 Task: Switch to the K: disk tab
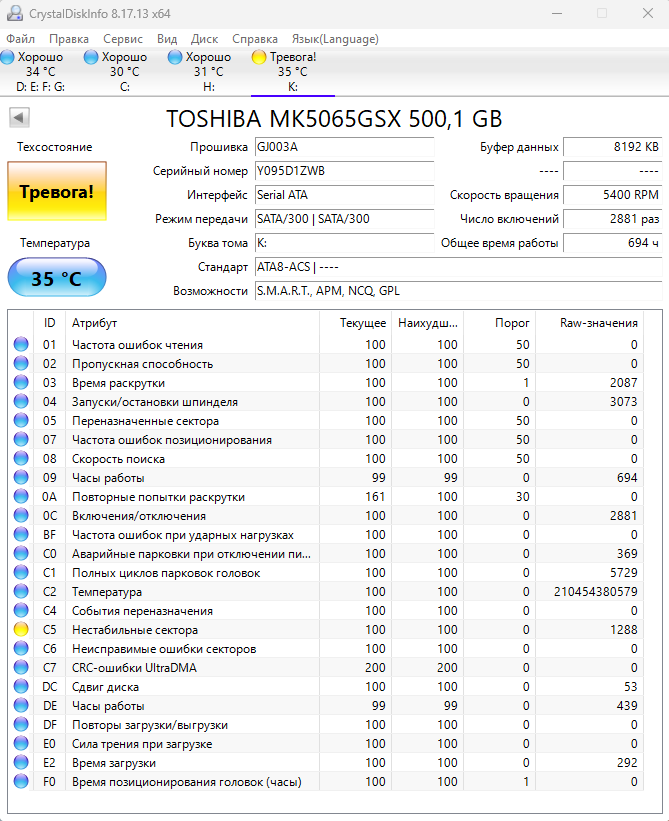coord(293,72)
